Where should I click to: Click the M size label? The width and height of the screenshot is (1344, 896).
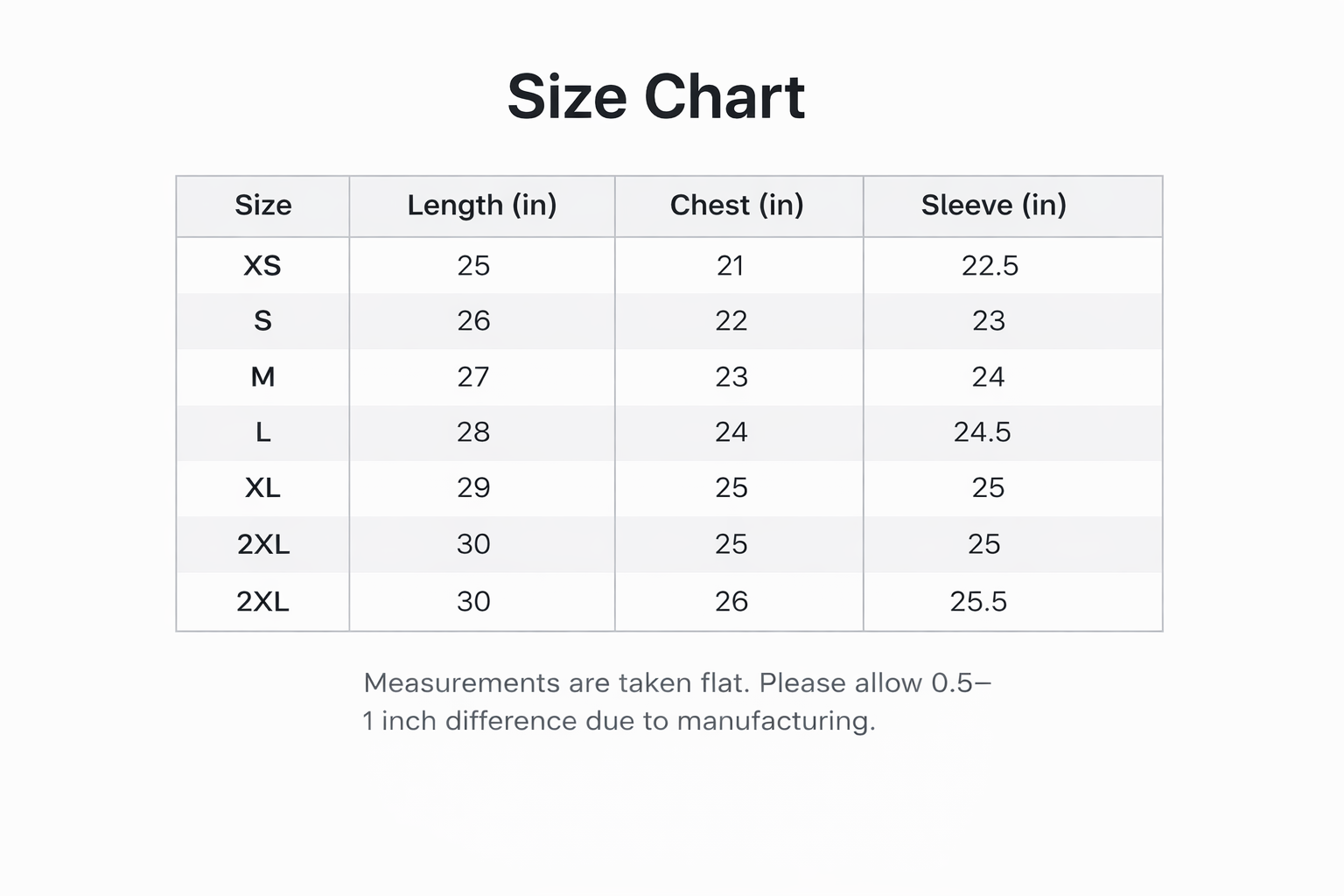pos(262,377)
